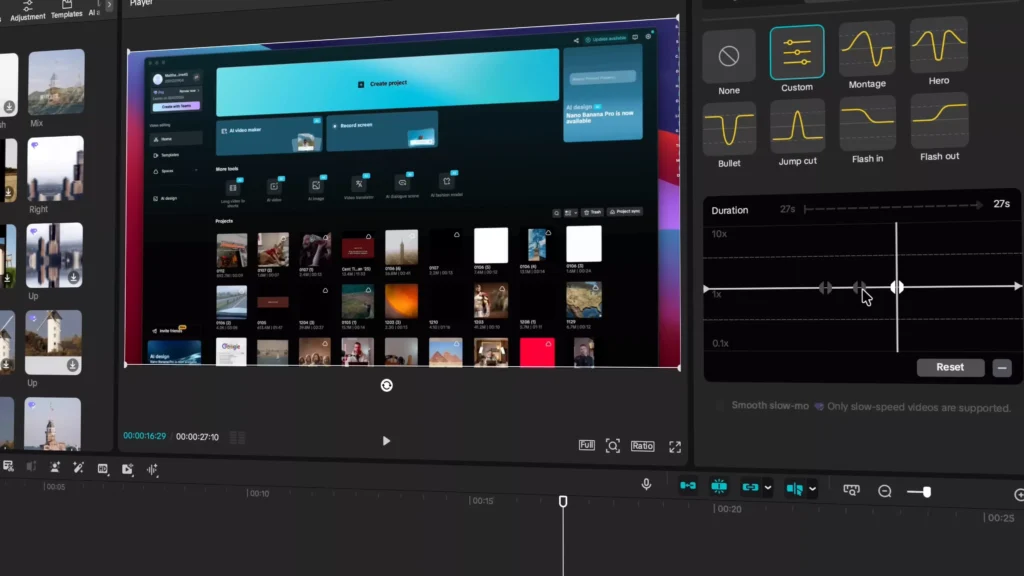Enable the Smooth slow-mo checkbox
This screenshot has width=1024, height=576.
pos(720,405)
